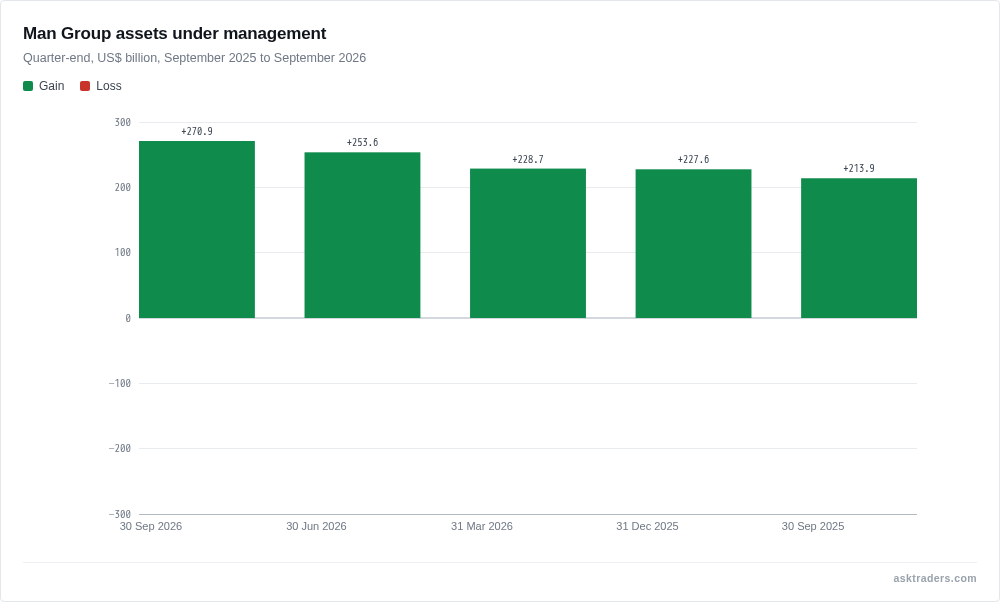Click the −200 y-axis tick label

pyautogui.click(x=120, y=448)
